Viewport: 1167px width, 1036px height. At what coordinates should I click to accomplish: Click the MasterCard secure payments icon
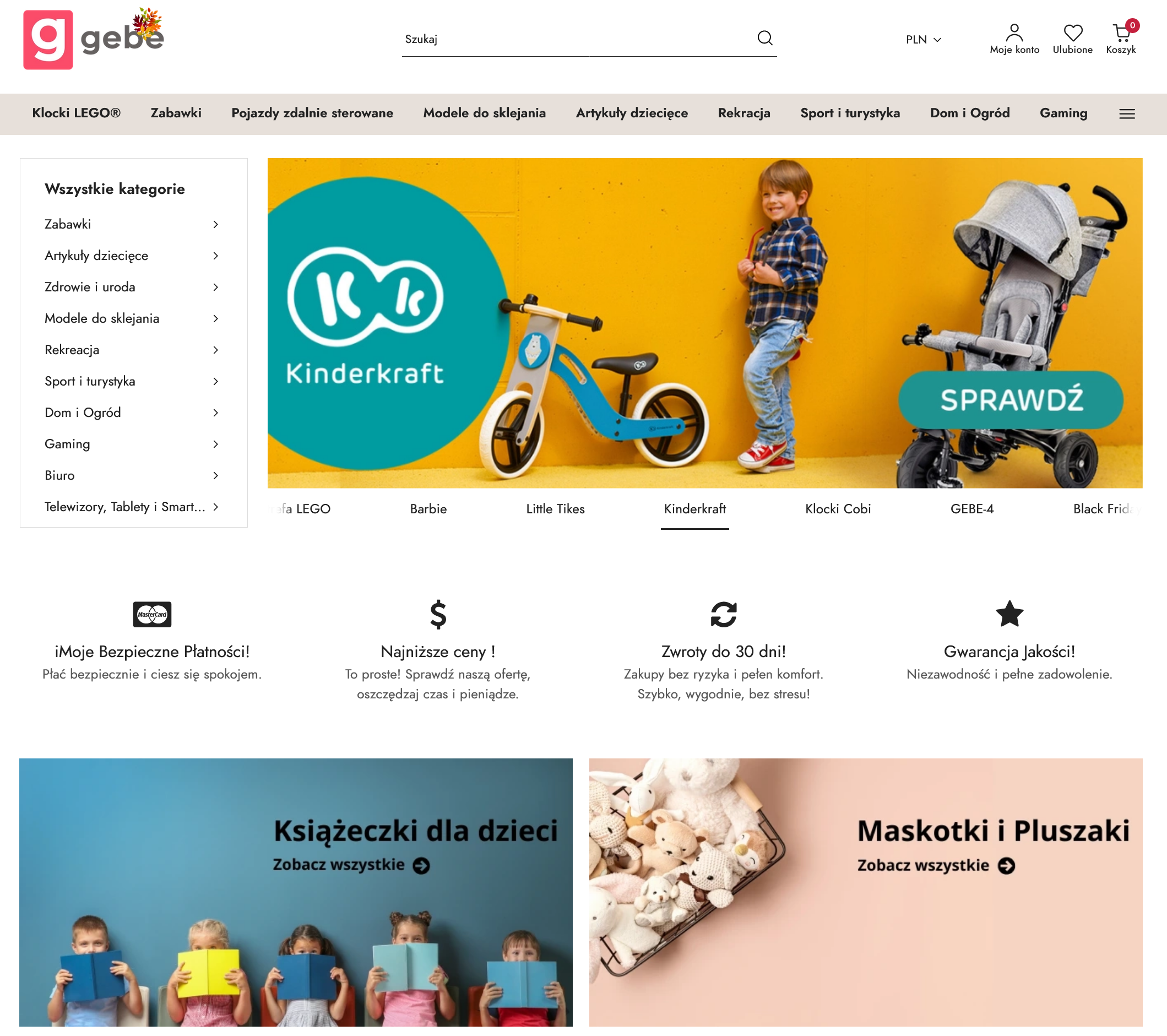point(152,614)
